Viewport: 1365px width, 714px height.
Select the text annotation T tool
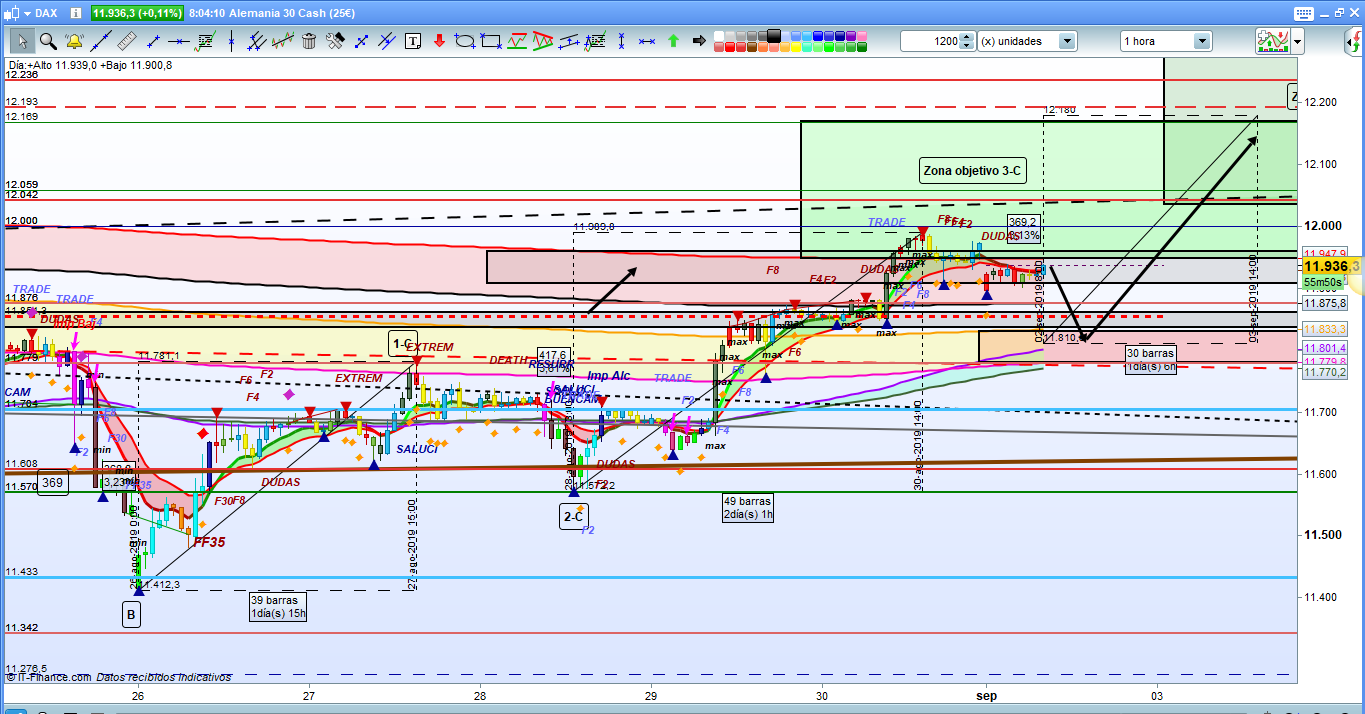coord(413,41)
